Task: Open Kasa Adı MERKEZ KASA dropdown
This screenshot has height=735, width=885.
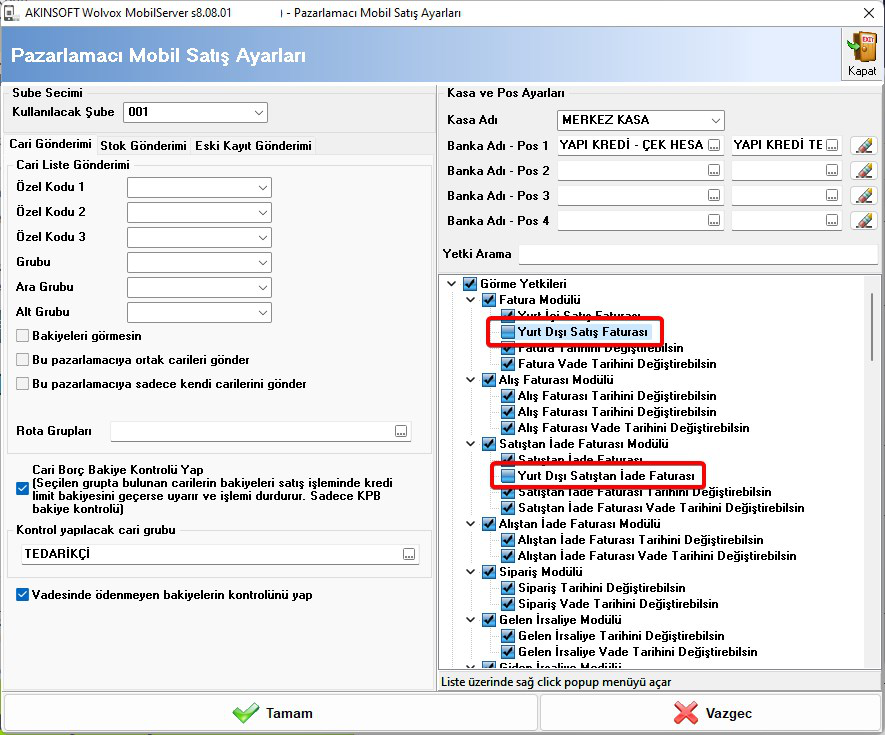Action: [x=715, y=120]
